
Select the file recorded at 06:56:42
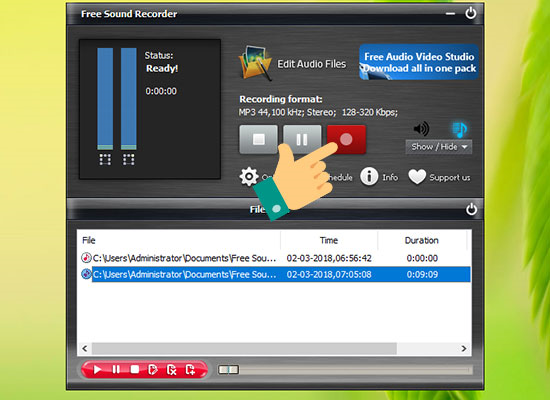coord(274,258)
